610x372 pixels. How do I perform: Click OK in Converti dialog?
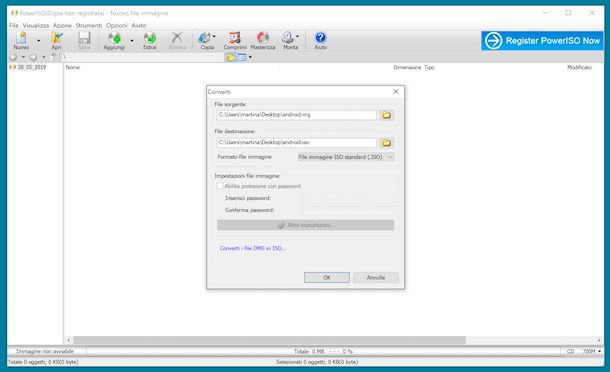(x=327, y=277)
